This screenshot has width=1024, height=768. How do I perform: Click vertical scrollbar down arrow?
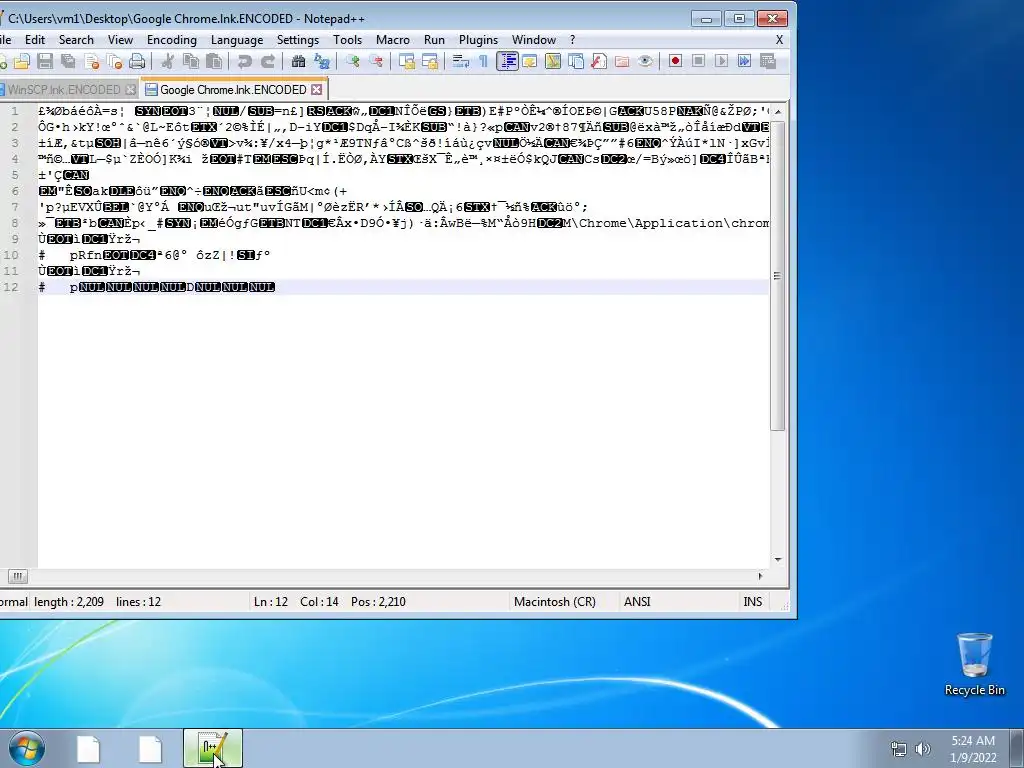click(778, 559)
